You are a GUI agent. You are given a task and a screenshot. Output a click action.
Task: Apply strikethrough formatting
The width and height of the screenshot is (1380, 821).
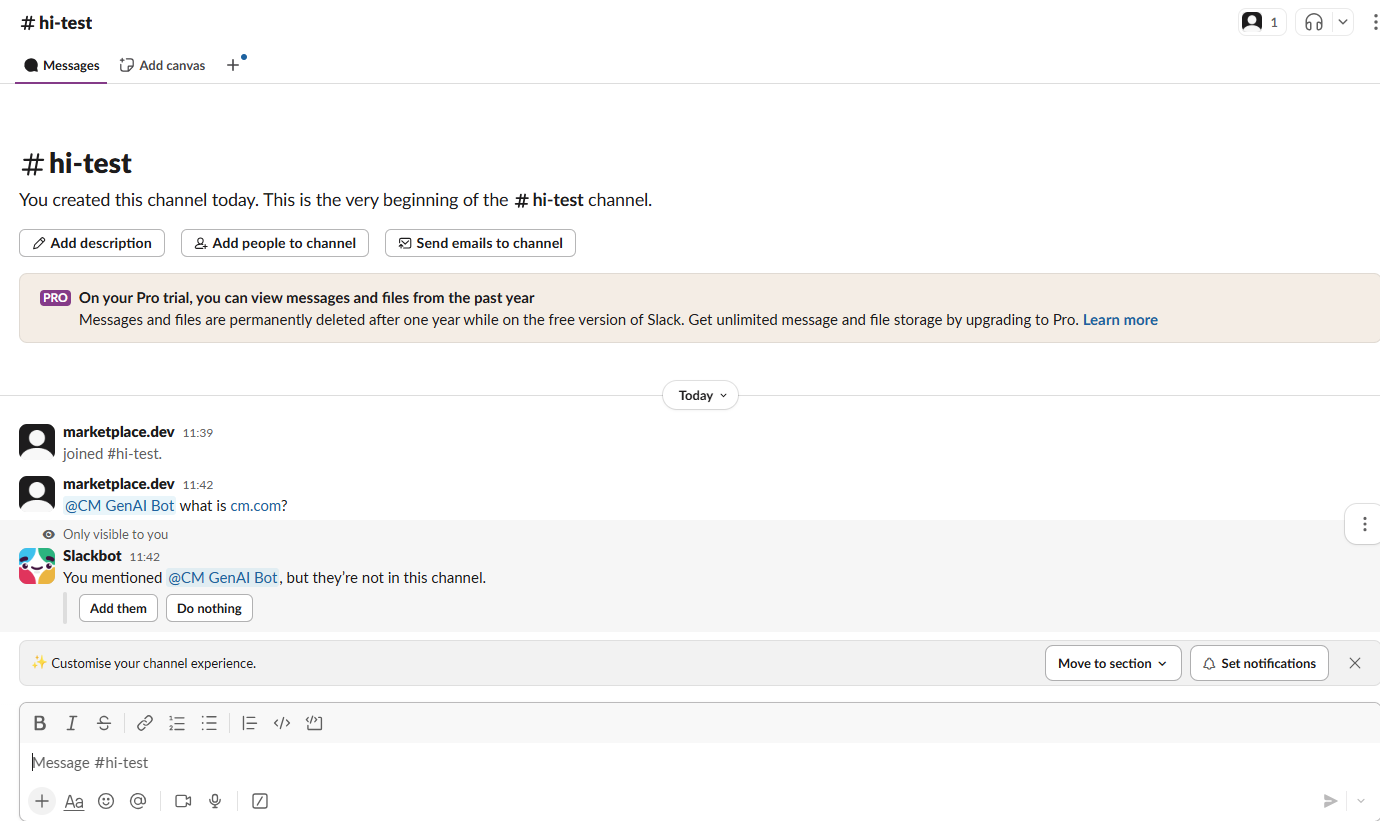[x=104, y=723]
